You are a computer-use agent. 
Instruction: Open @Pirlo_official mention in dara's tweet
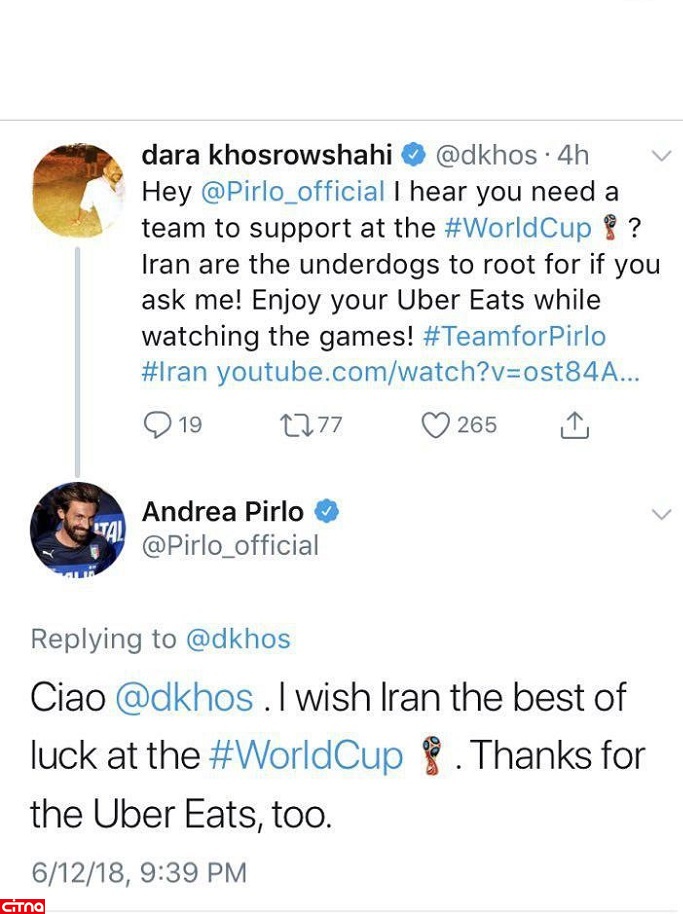(x=292, y=192)
